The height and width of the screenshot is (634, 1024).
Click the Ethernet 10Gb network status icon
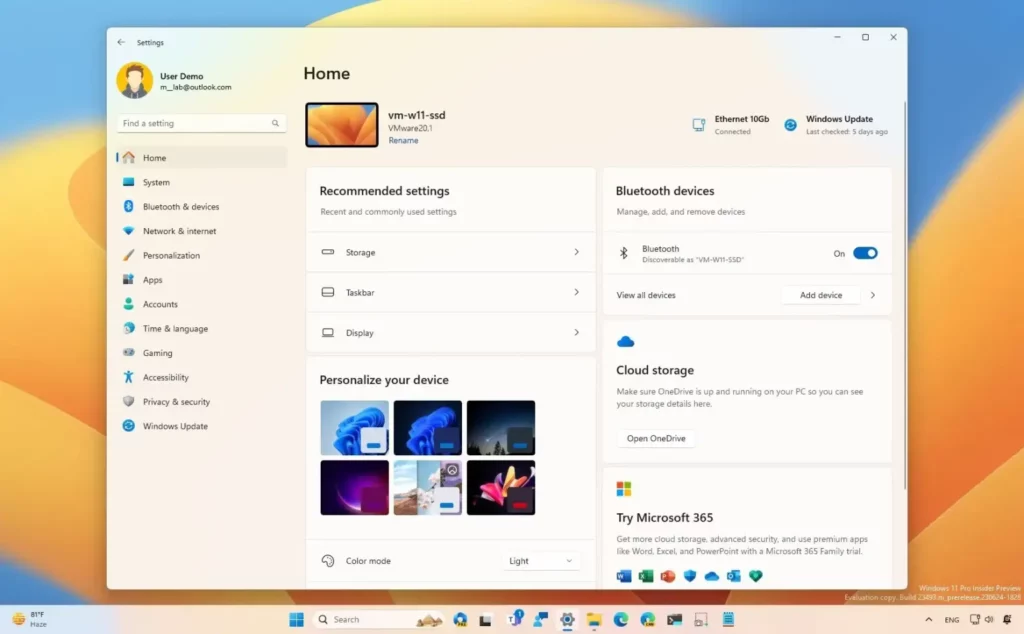(x=697, y=123)
